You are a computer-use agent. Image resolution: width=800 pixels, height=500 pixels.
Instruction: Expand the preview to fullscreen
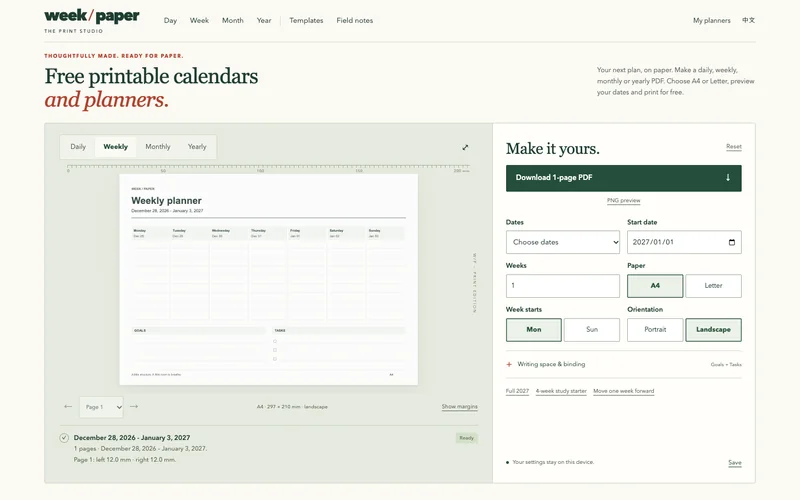[x=465, y=147]
